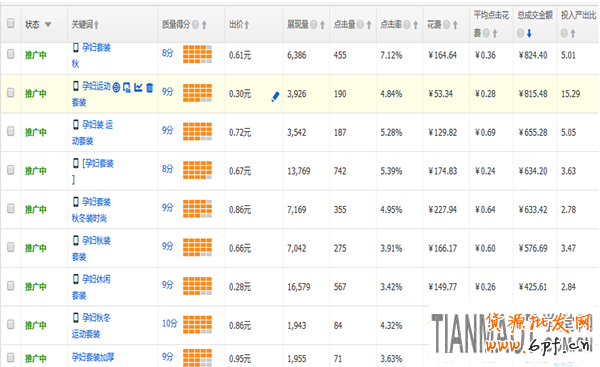
Task: Sort by 出价 using its arrow
Action: click(x=247, y=25)
